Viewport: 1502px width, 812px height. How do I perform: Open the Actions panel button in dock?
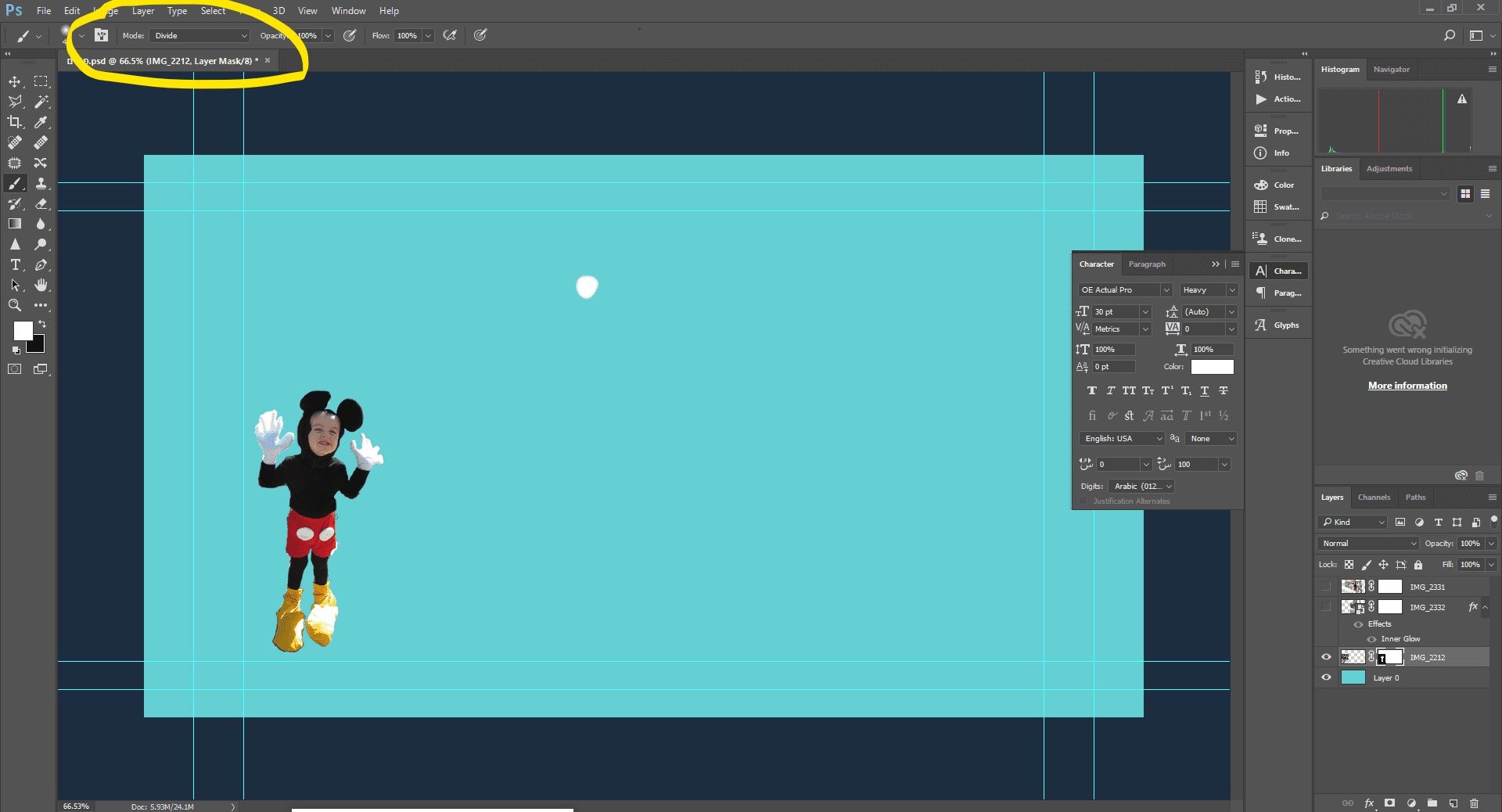tap(1277, 99)
